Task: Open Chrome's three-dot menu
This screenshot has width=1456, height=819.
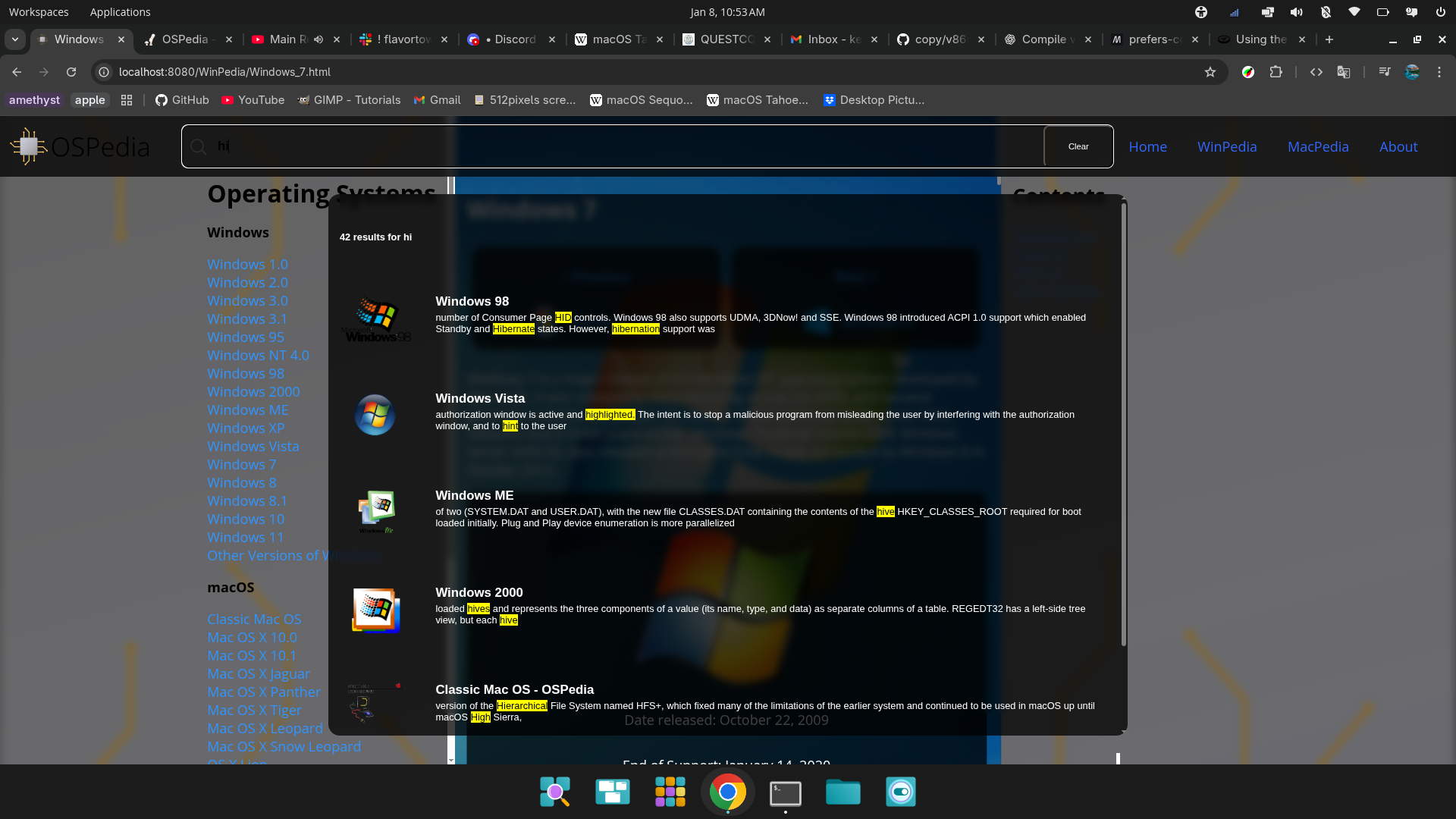Action: click(x=1439, y=72)
